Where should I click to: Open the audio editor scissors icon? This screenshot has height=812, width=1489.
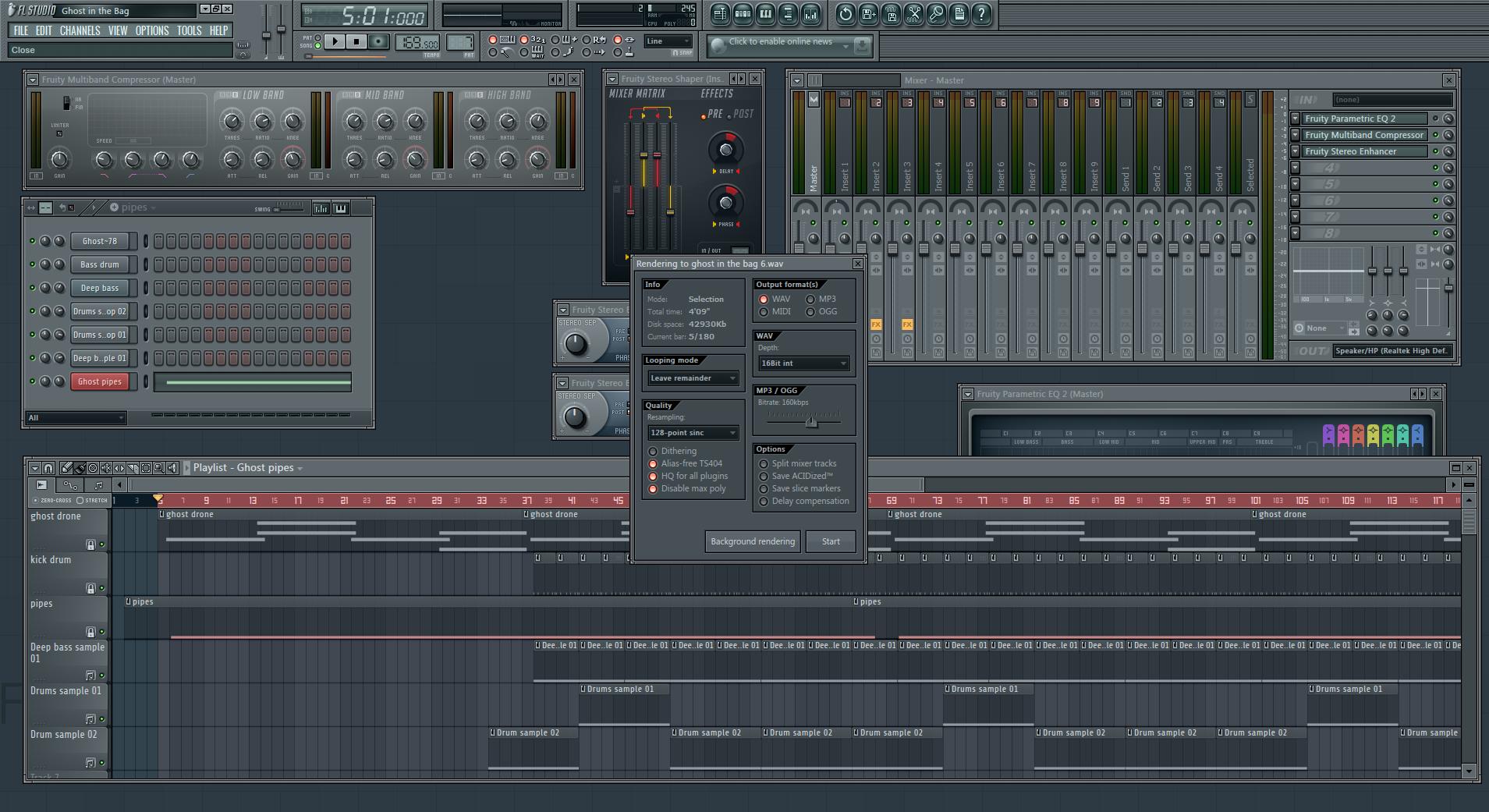pos(913,13)
